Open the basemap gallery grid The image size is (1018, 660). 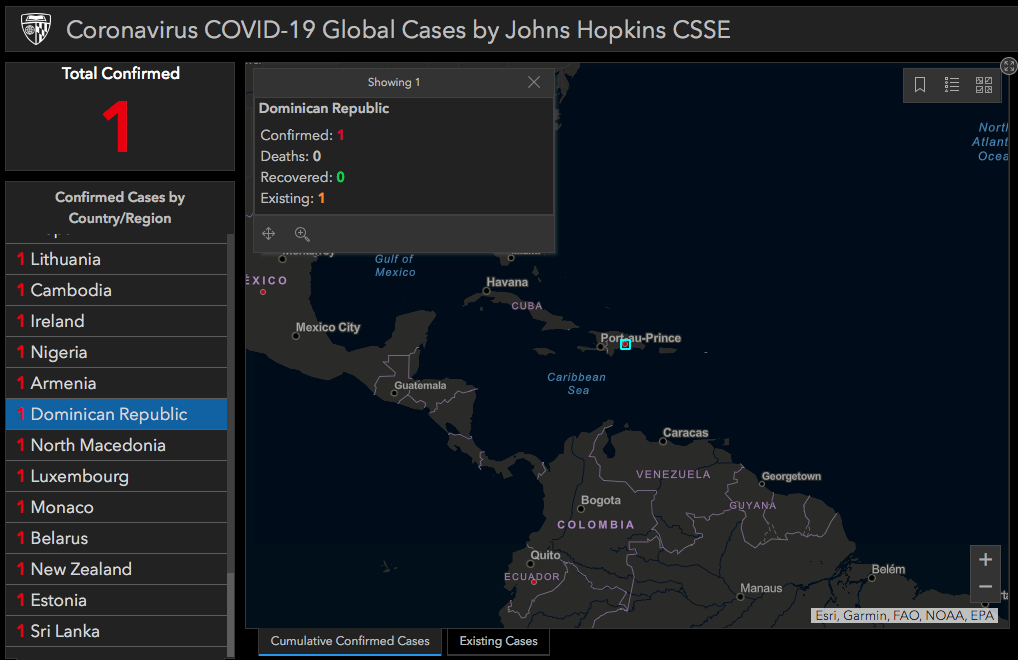click(x=983, y=85)
